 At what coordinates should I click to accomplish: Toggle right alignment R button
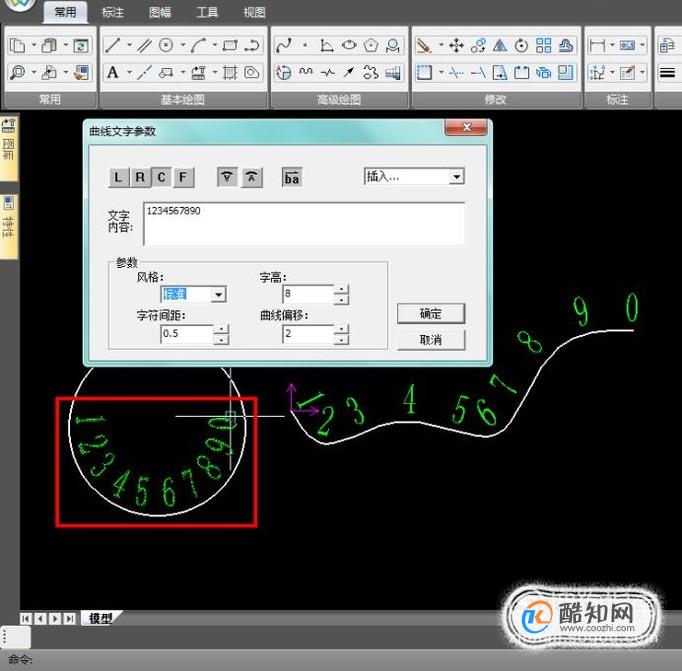pyautogui.click(x=140, y=177)
